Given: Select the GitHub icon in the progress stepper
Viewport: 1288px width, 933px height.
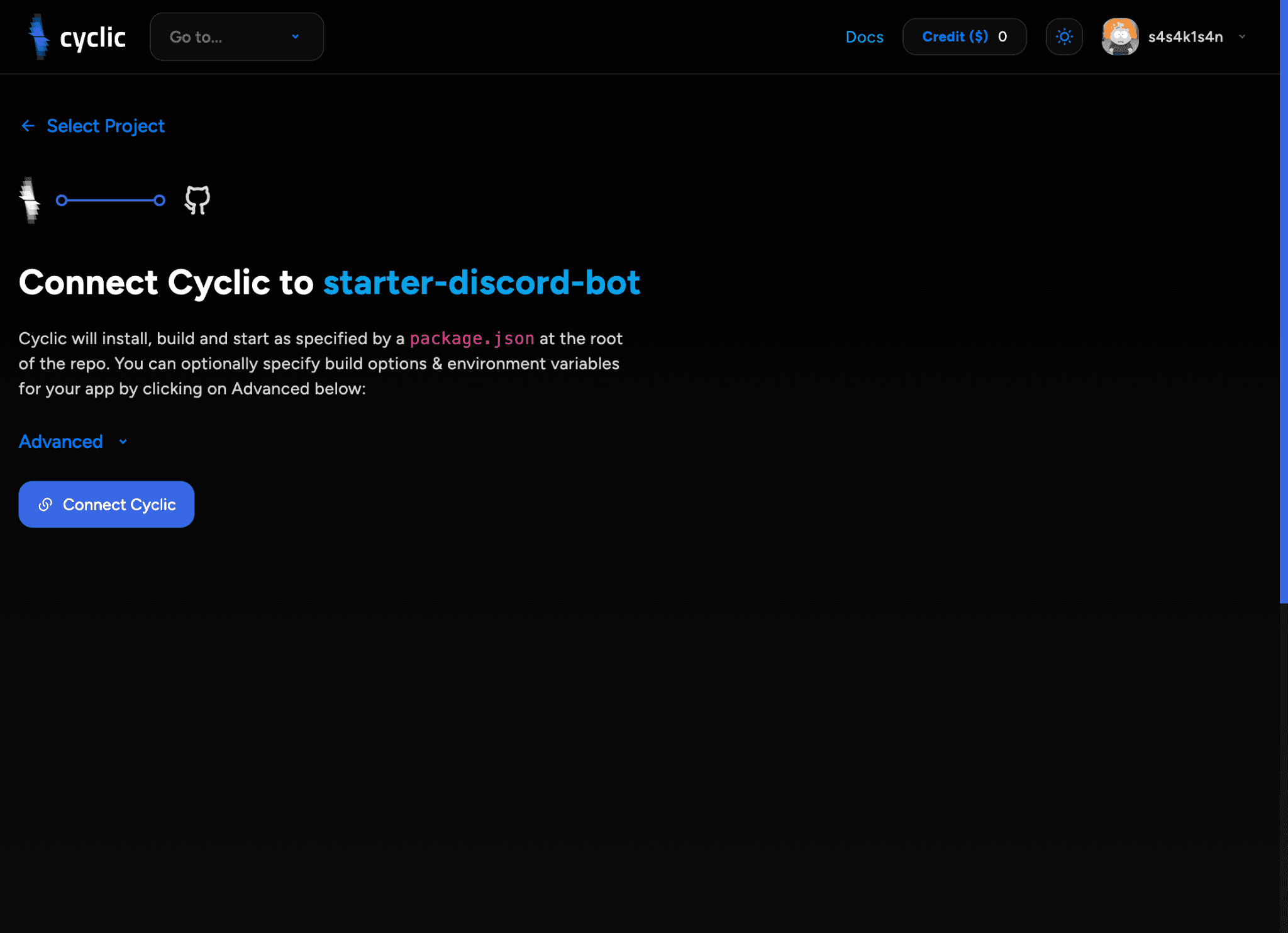Looking at the screenshot, I should pos(196,200).
